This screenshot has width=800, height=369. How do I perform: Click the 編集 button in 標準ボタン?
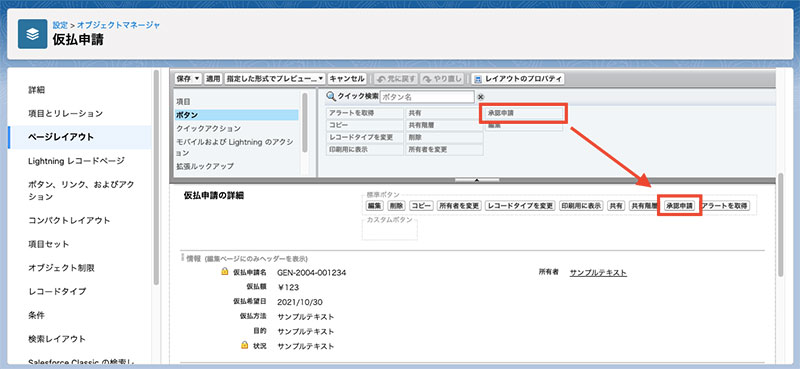(x=374, y=206)
